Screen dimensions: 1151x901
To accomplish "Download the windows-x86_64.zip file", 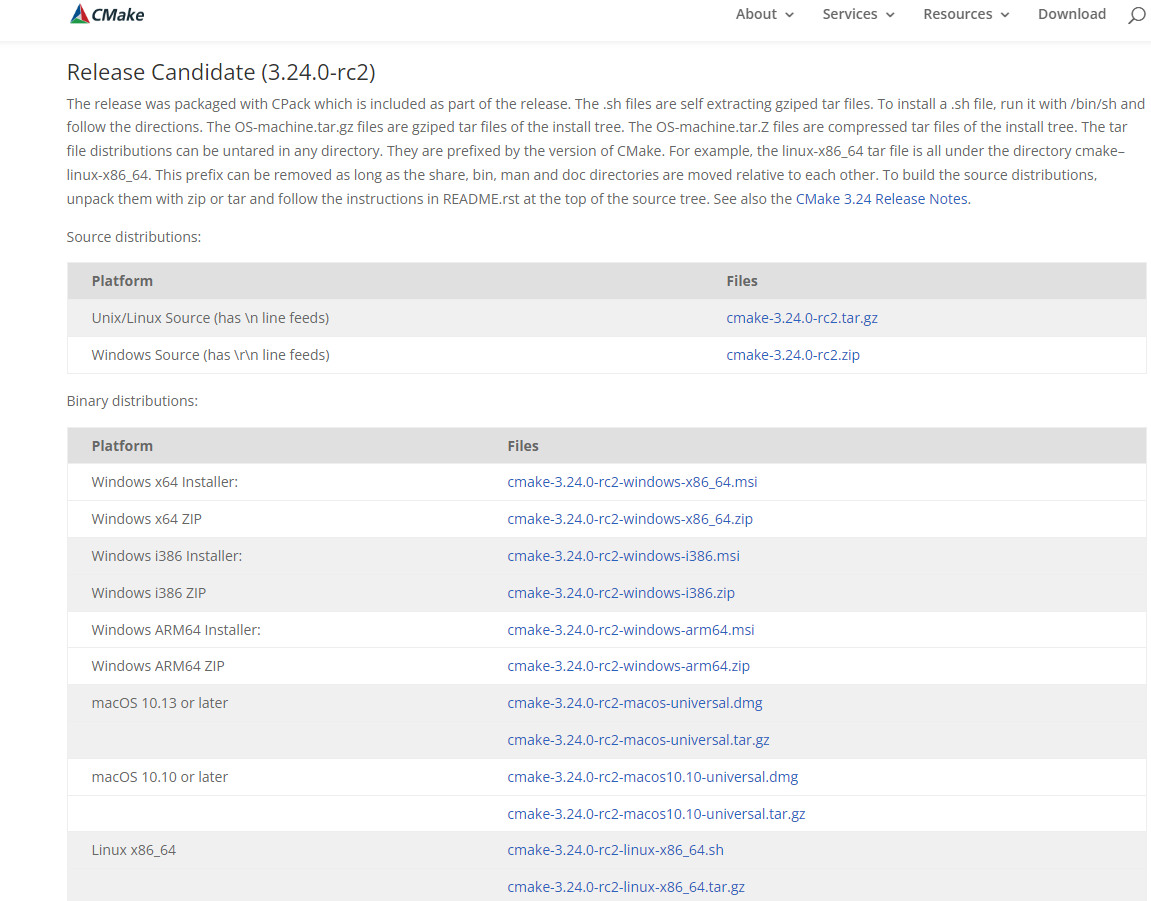I will click(630, 518).
